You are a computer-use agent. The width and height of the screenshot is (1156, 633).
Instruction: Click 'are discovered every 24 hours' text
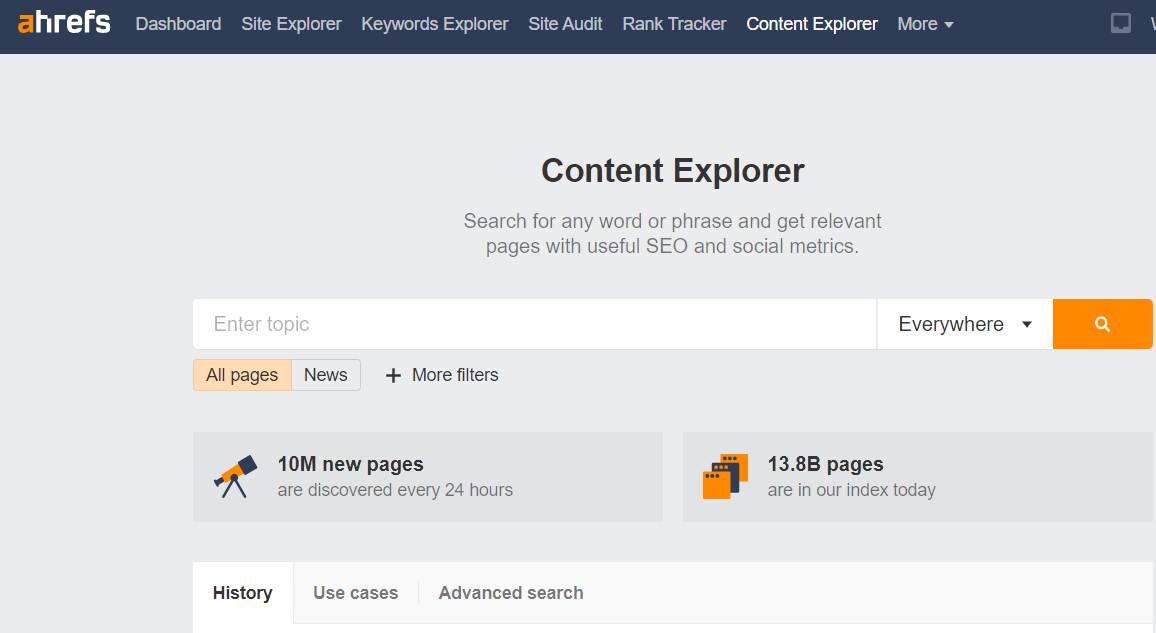click(395, 490)
